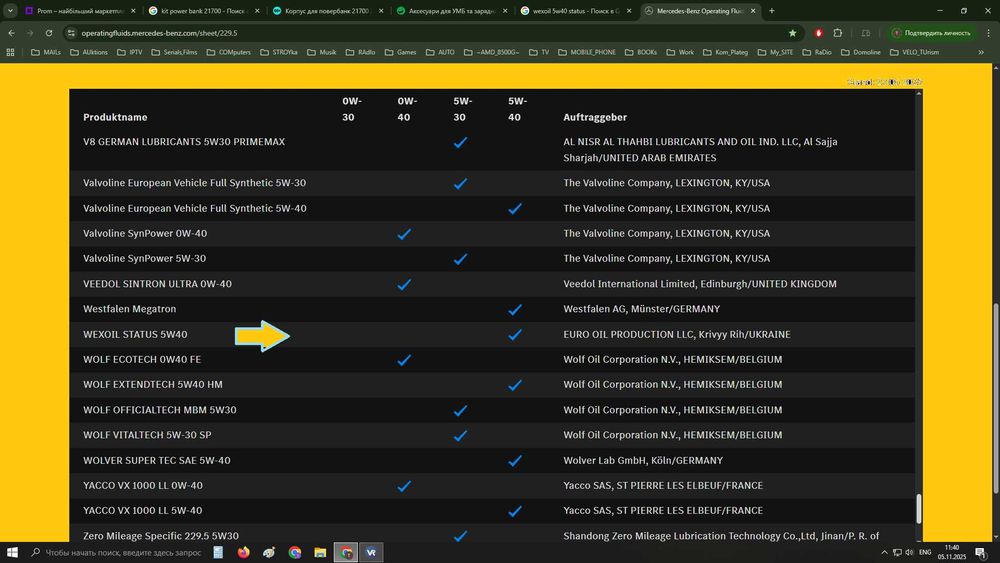
Task: Click the checkmark in WEXOIL STATUS 5W40 row
Action: tap(515, 335)
